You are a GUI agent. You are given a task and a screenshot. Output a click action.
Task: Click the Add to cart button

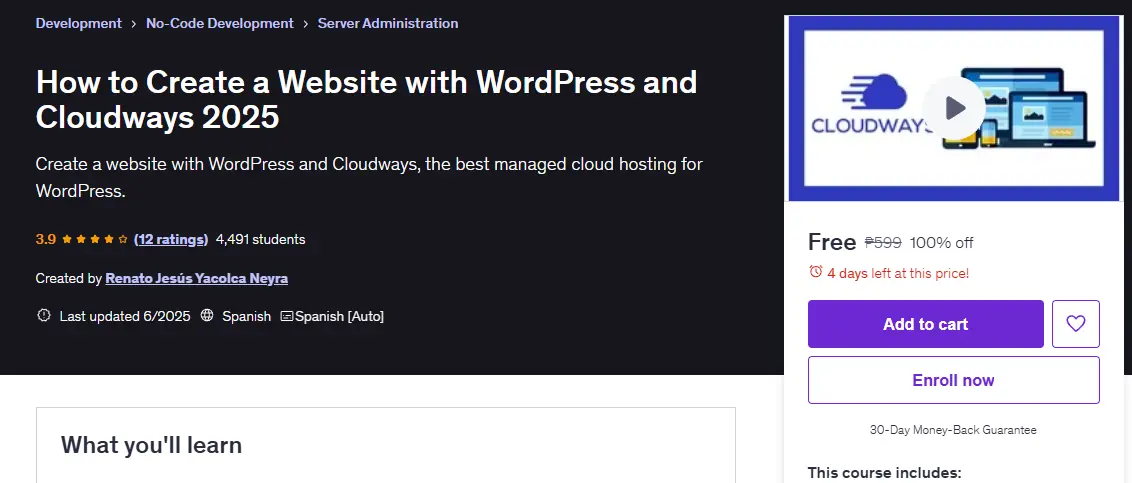[x=926, y=324]
